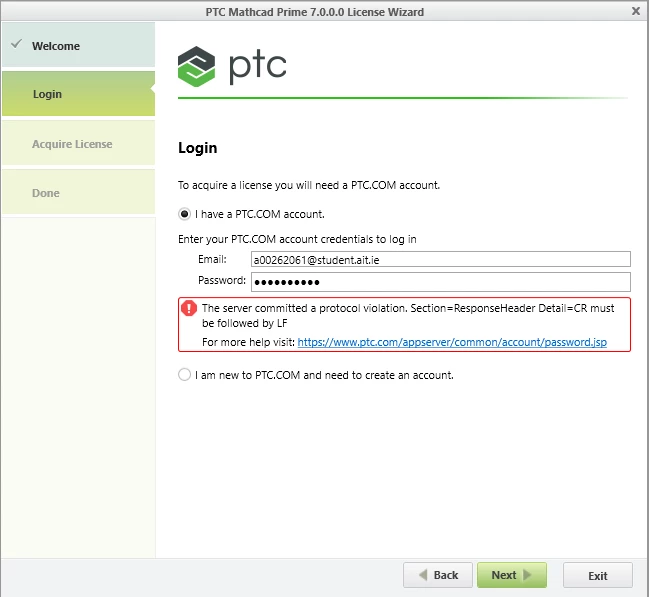
Task: Select 'I have a PTC.COM account' radio button
Action: point(184,214)
